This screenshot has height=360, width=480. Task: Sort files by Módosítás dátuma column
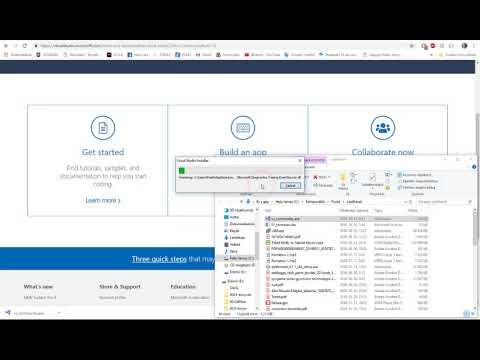354,211
